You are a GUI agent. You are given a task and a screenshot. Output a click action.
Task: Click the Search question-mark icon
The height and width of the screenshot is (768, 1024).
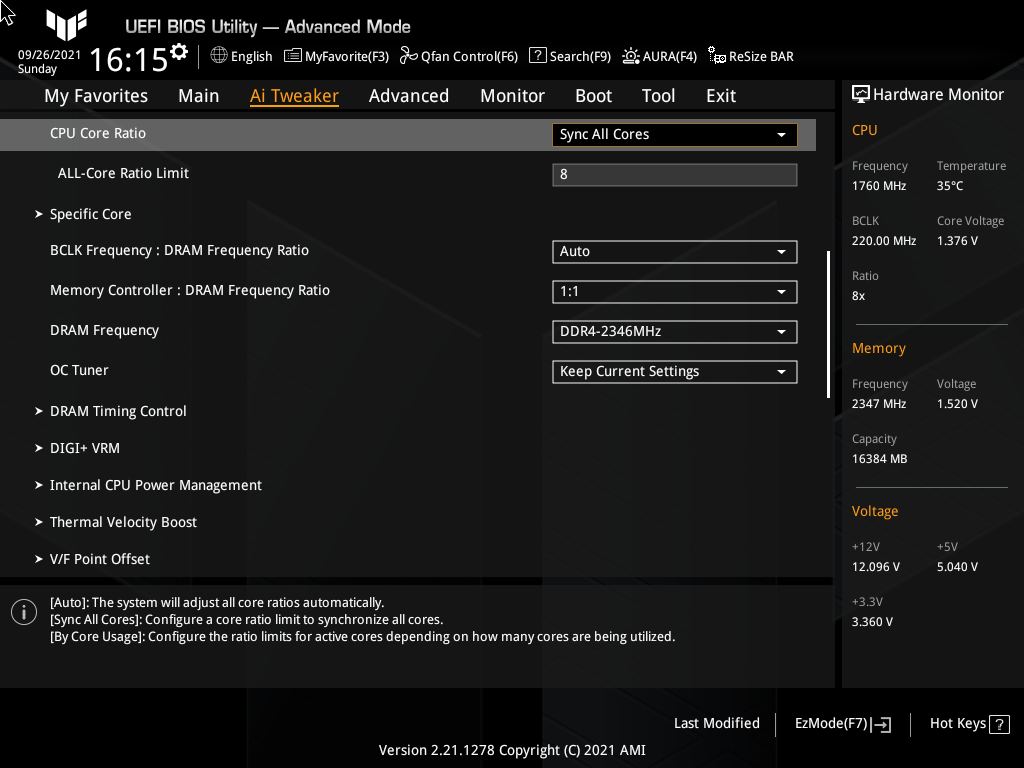(x=537, y=56)
